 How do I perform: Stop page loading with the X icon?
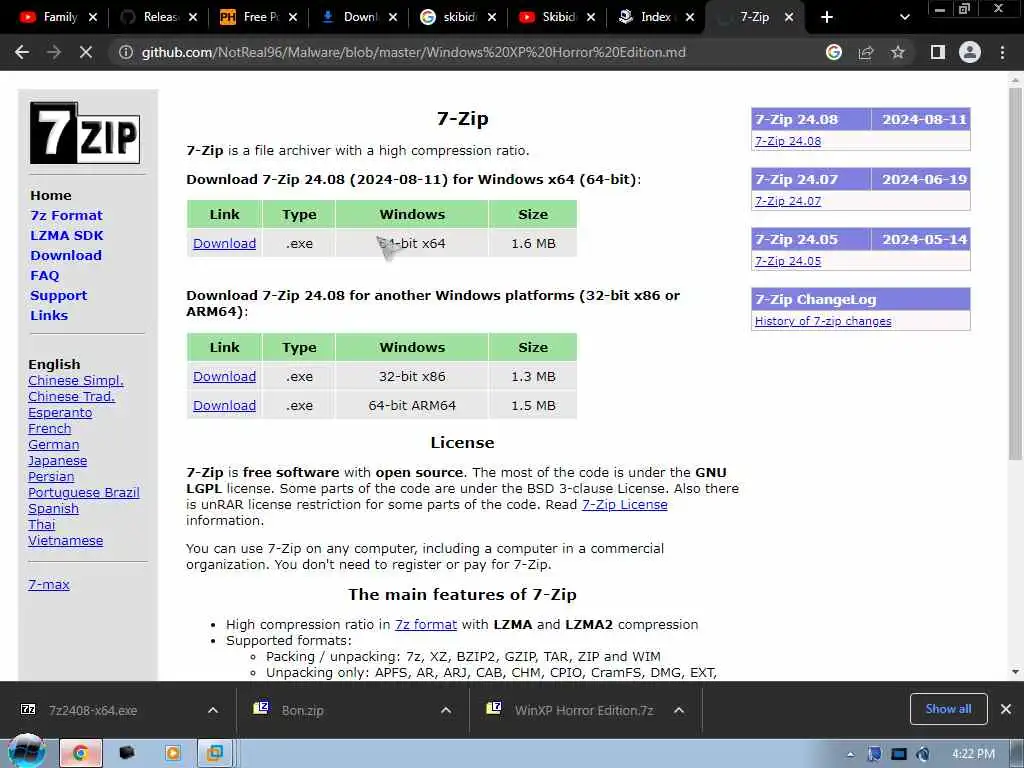[86, 52]
